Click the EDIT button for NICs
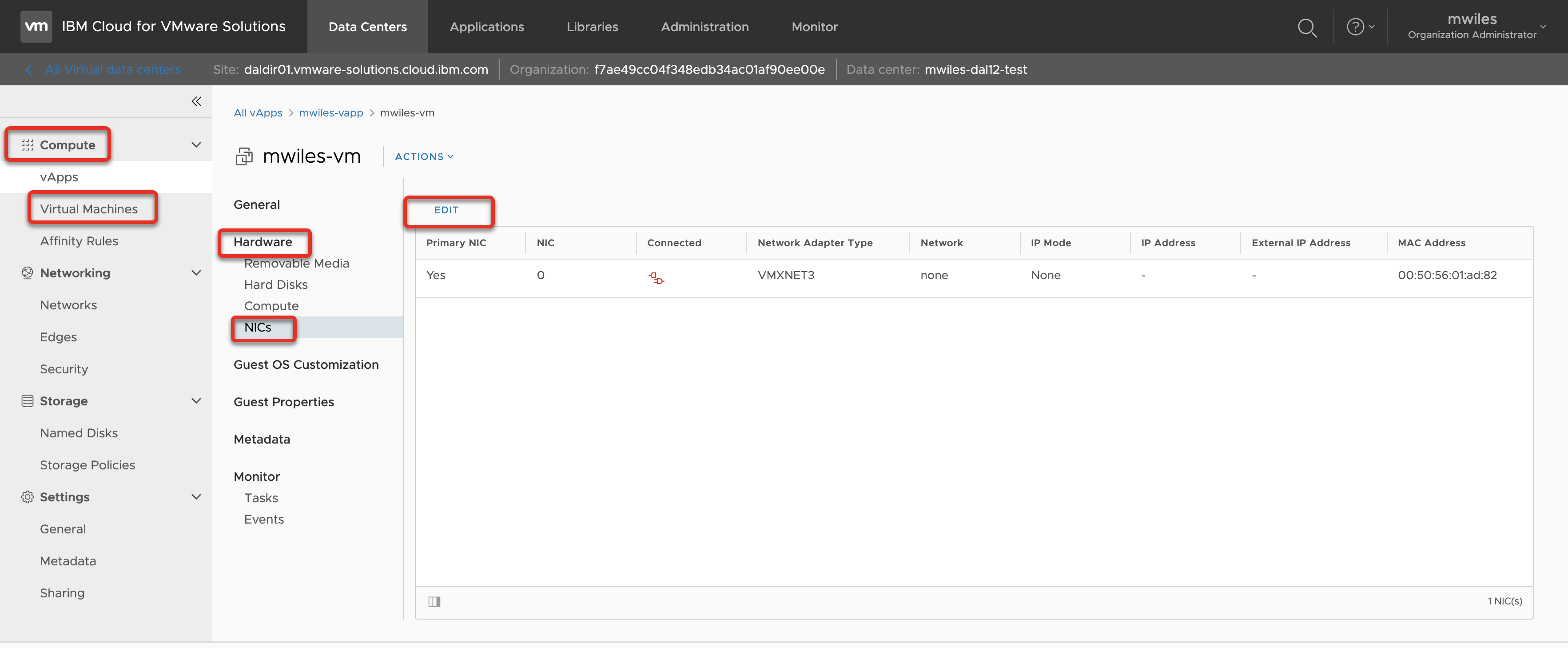 446,210
